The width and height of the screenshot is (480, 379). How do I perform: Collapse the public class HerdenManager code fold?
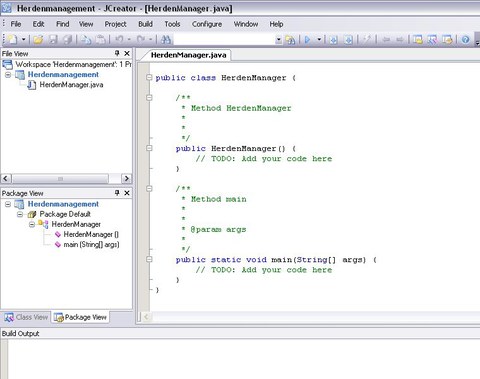[149, 77]
